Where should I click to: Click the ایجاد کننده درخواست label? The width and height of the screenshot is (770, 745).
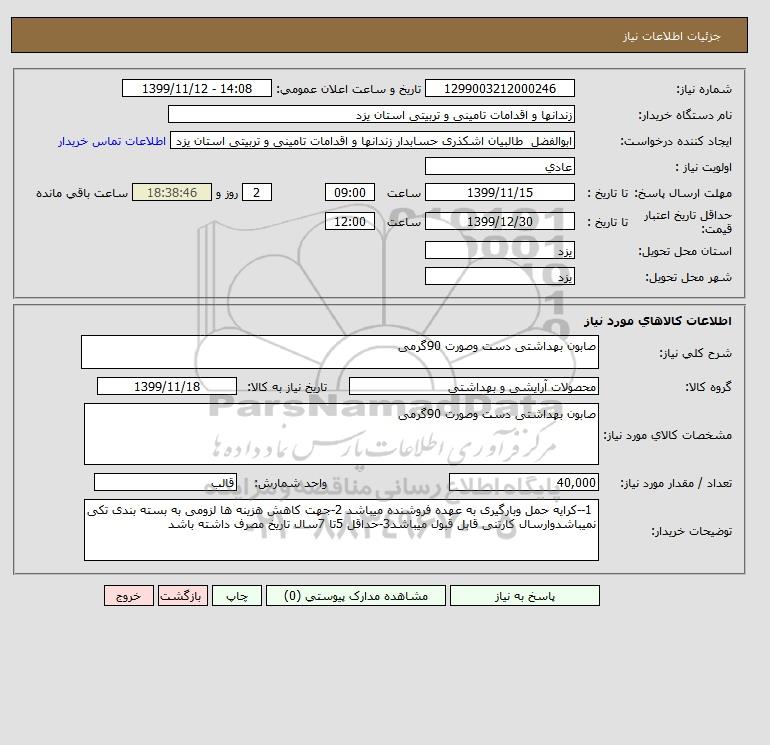(x=676, y=141)
